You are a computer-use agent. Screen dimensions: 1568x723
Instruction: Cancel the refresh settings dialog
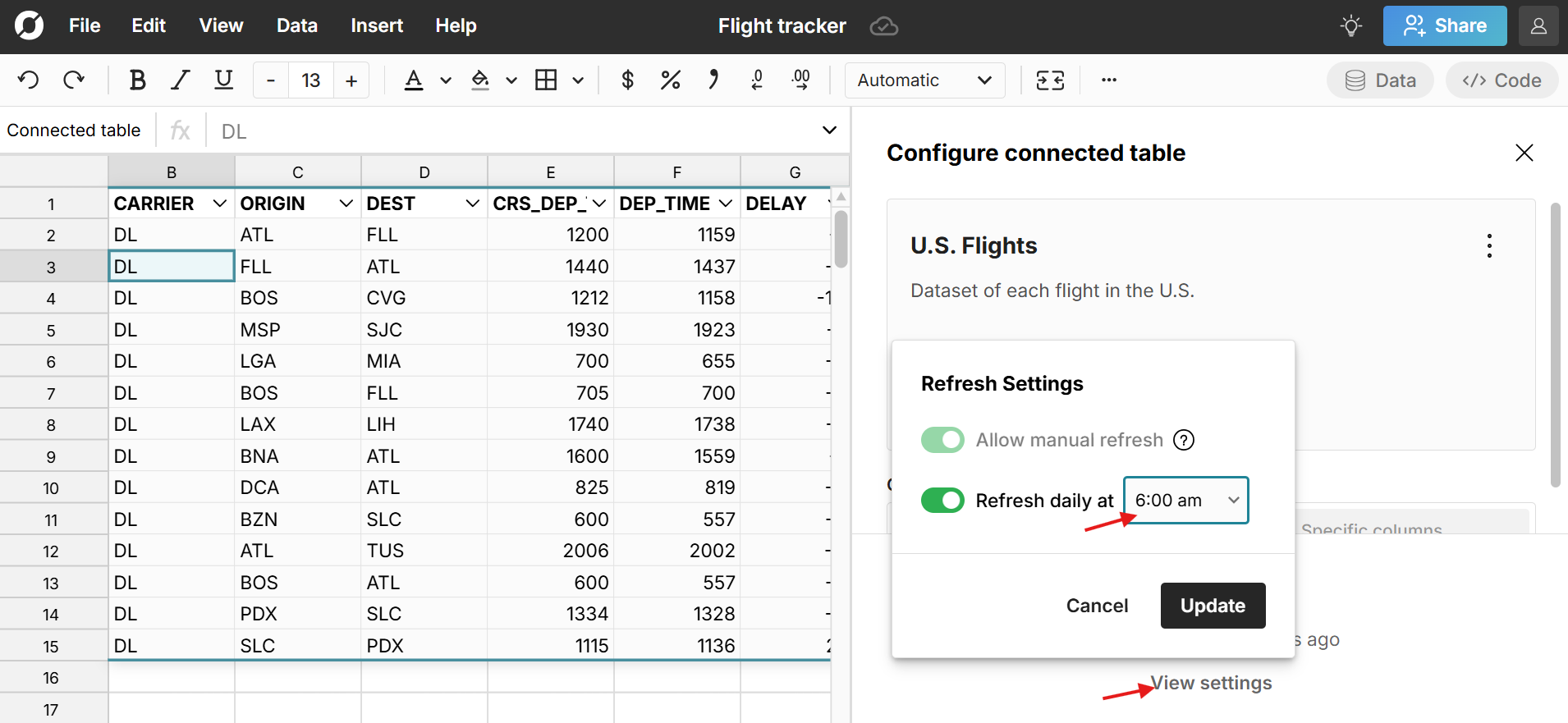coord(1097,606)
